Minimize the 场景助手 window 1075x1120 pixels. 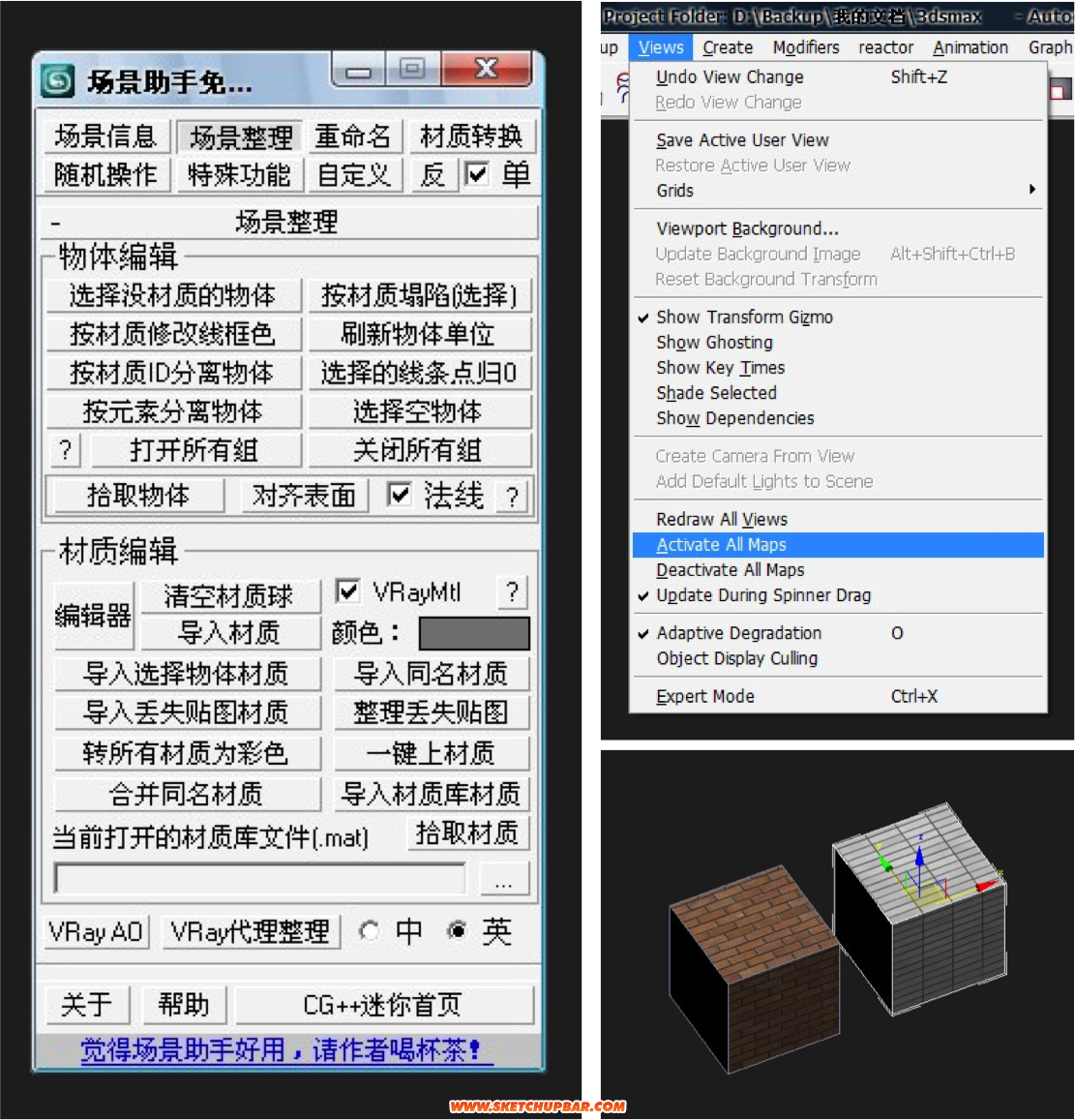pyautogui.click(x=358, y=71)
